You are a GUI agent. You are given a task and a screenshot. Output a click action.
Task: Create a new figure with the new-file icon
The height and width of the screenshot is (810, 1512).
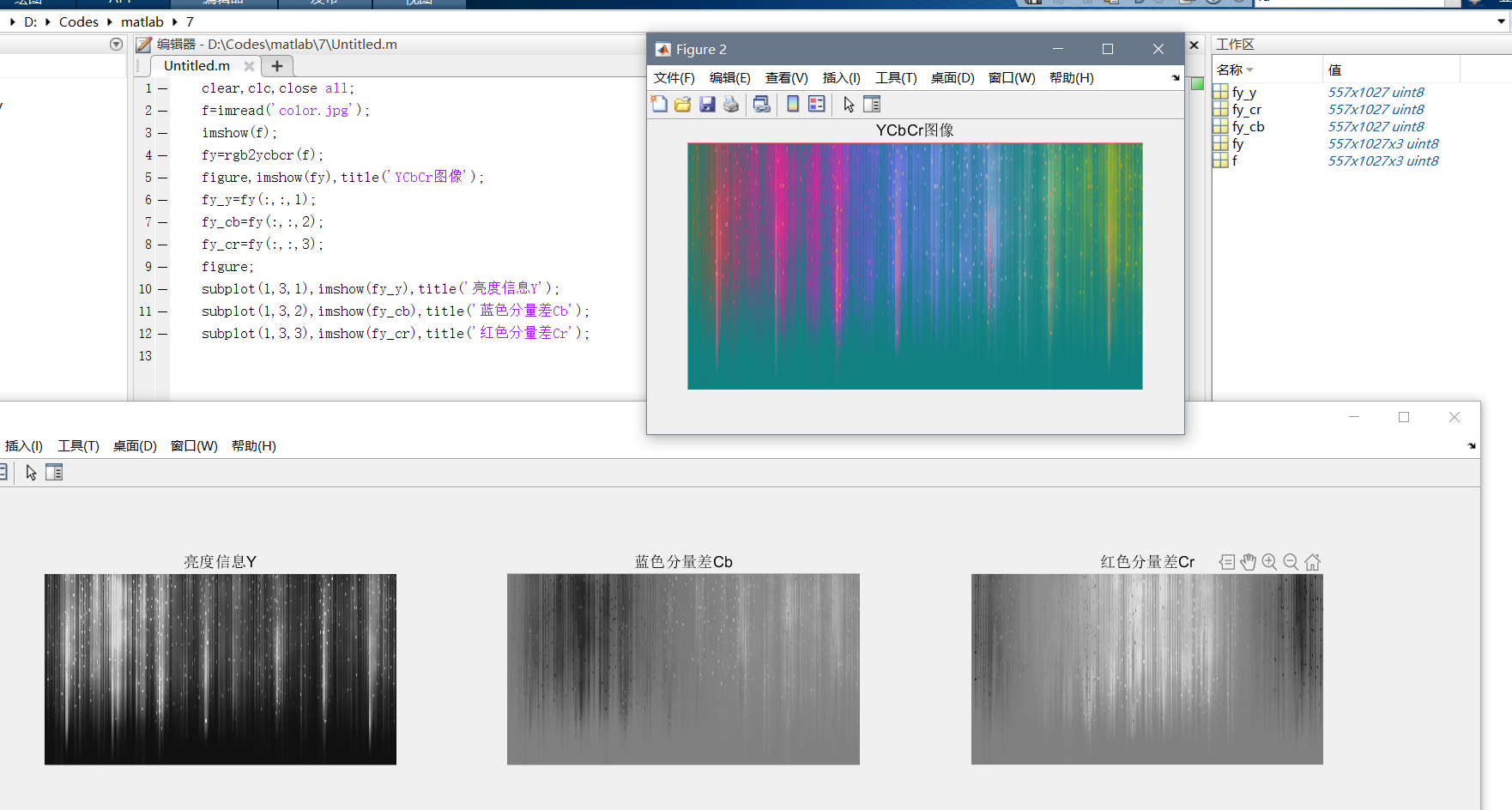pos(659,104)
